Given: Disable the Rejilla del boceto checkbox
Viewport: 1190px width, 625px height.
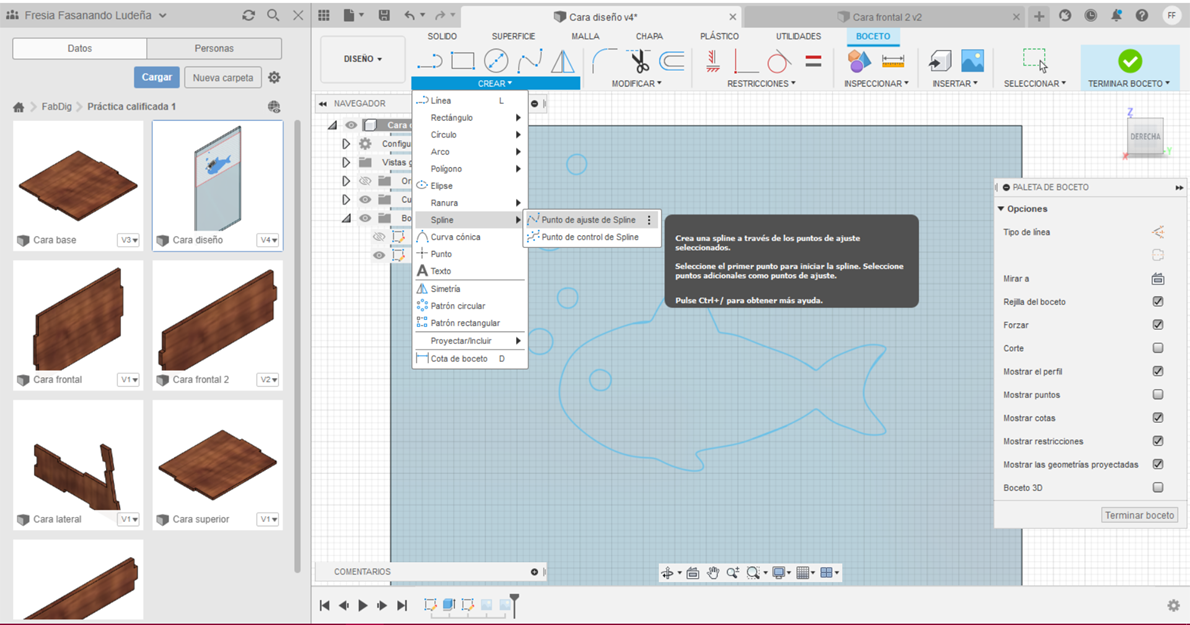Looking at the screenshot, I should coord(1157,302).
